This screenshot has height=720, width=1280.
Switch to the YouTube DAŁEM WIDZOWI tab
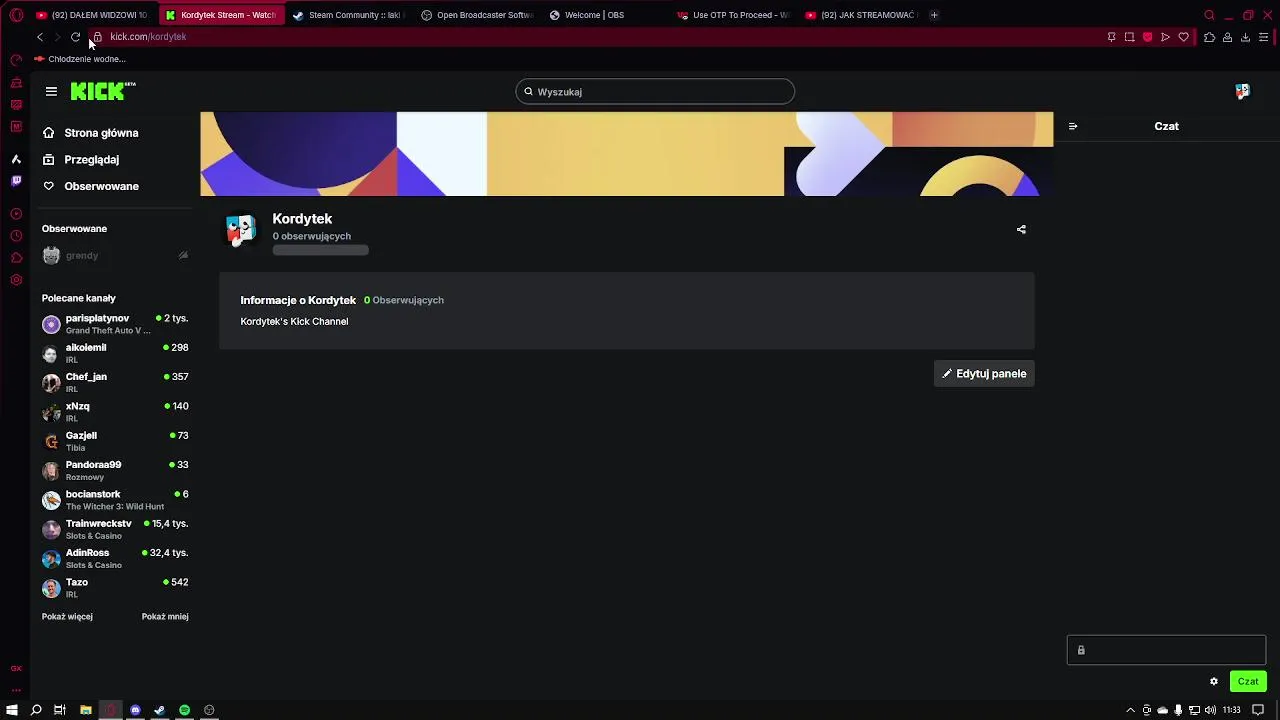92,15
